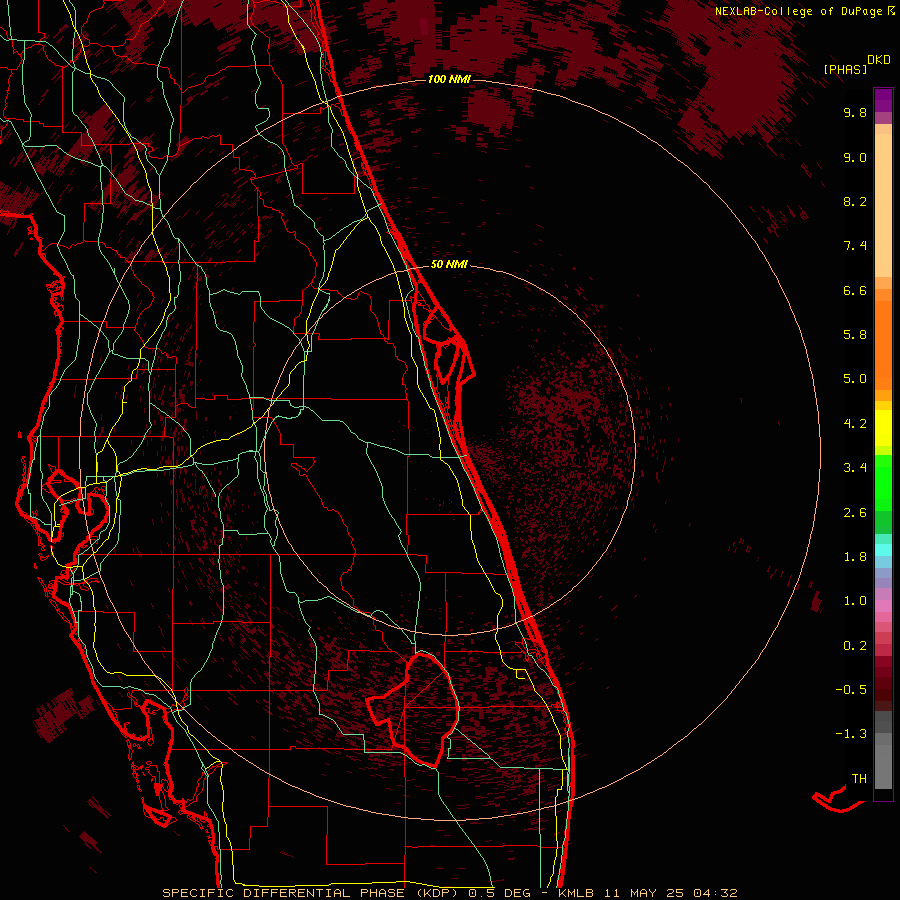Pick the yellow band of the color bar
The image size is (900, 900).
[x=883, y=428]
